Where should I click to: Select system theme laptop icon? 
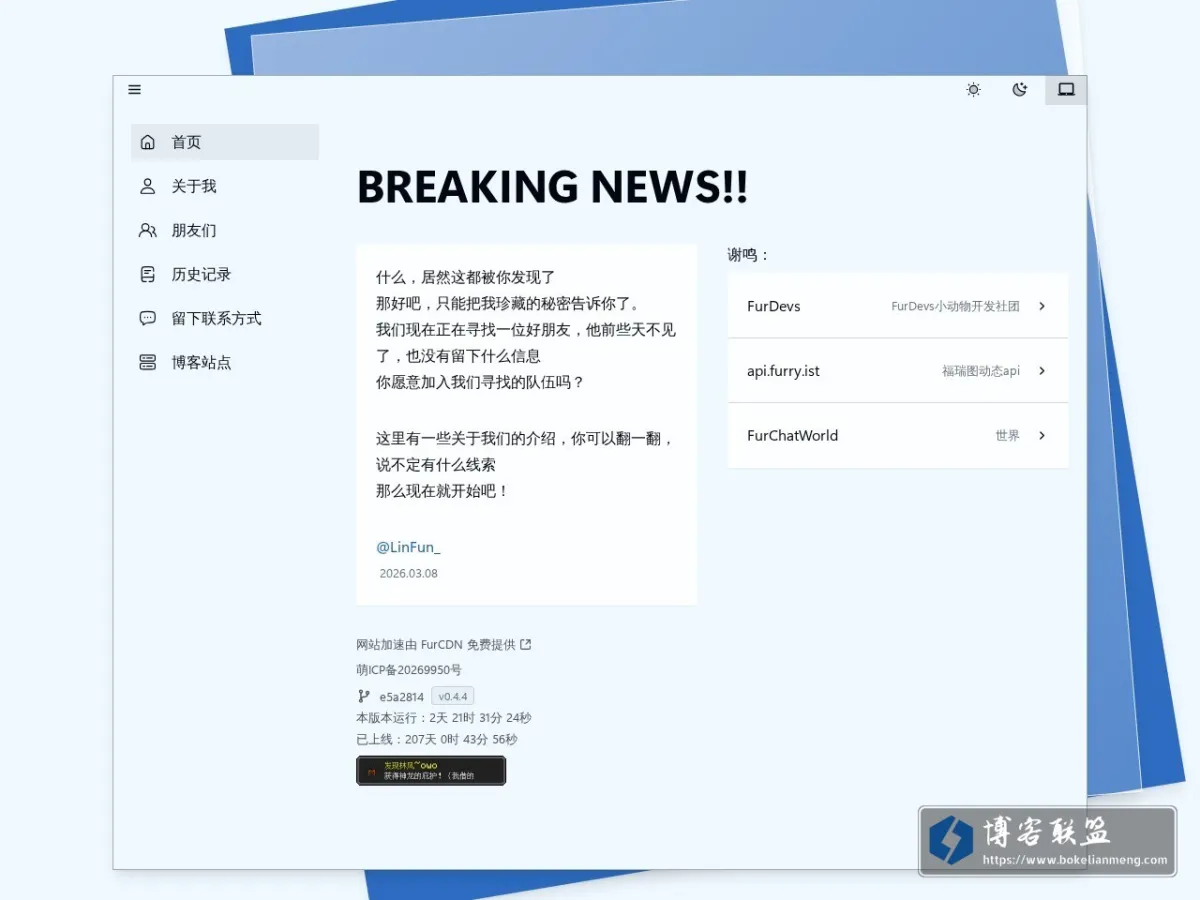coord(1066,90)
